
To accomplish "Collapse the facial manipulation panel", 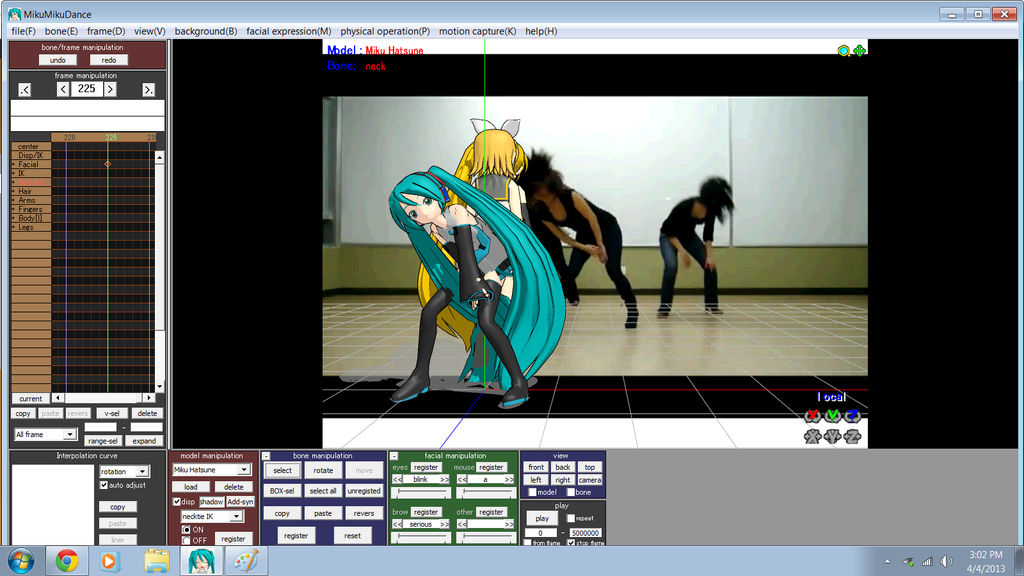I will click(x=394, y=456).
